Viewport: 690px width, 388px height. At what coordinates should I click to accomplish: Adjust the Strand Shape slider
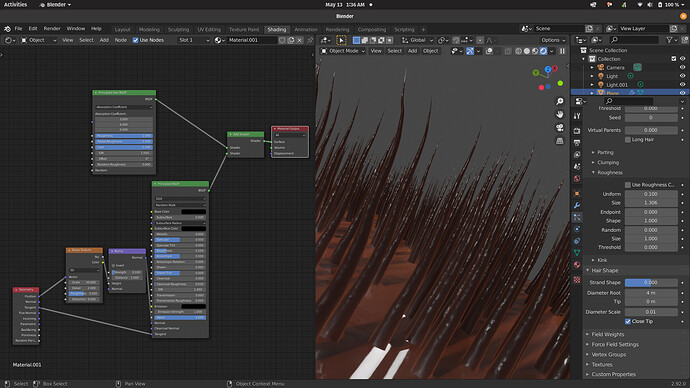[651, 282]
